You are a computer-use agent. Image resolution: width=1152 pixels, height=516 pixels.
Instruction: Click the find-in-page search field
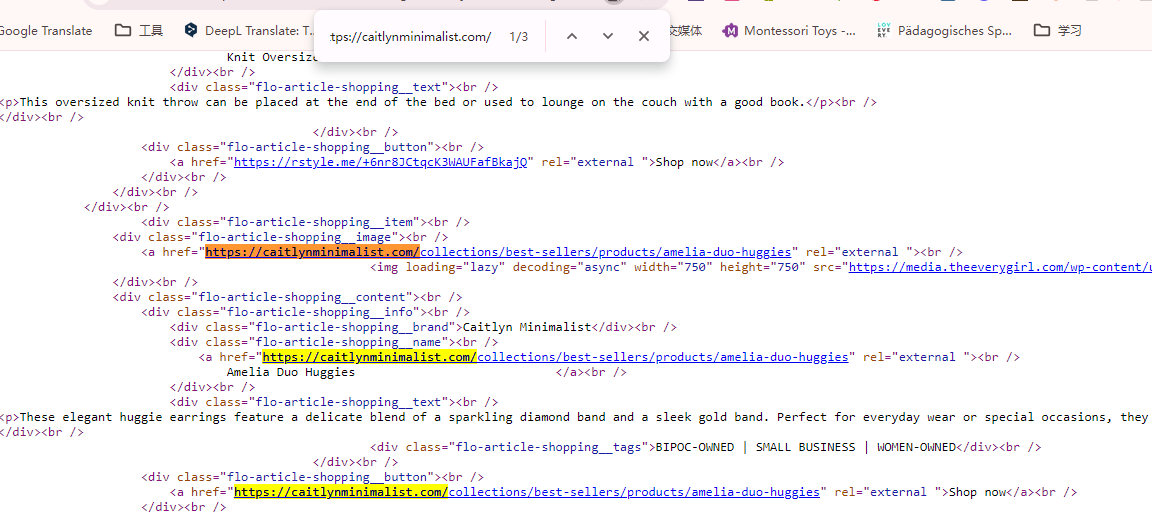[x=411, y=36]
